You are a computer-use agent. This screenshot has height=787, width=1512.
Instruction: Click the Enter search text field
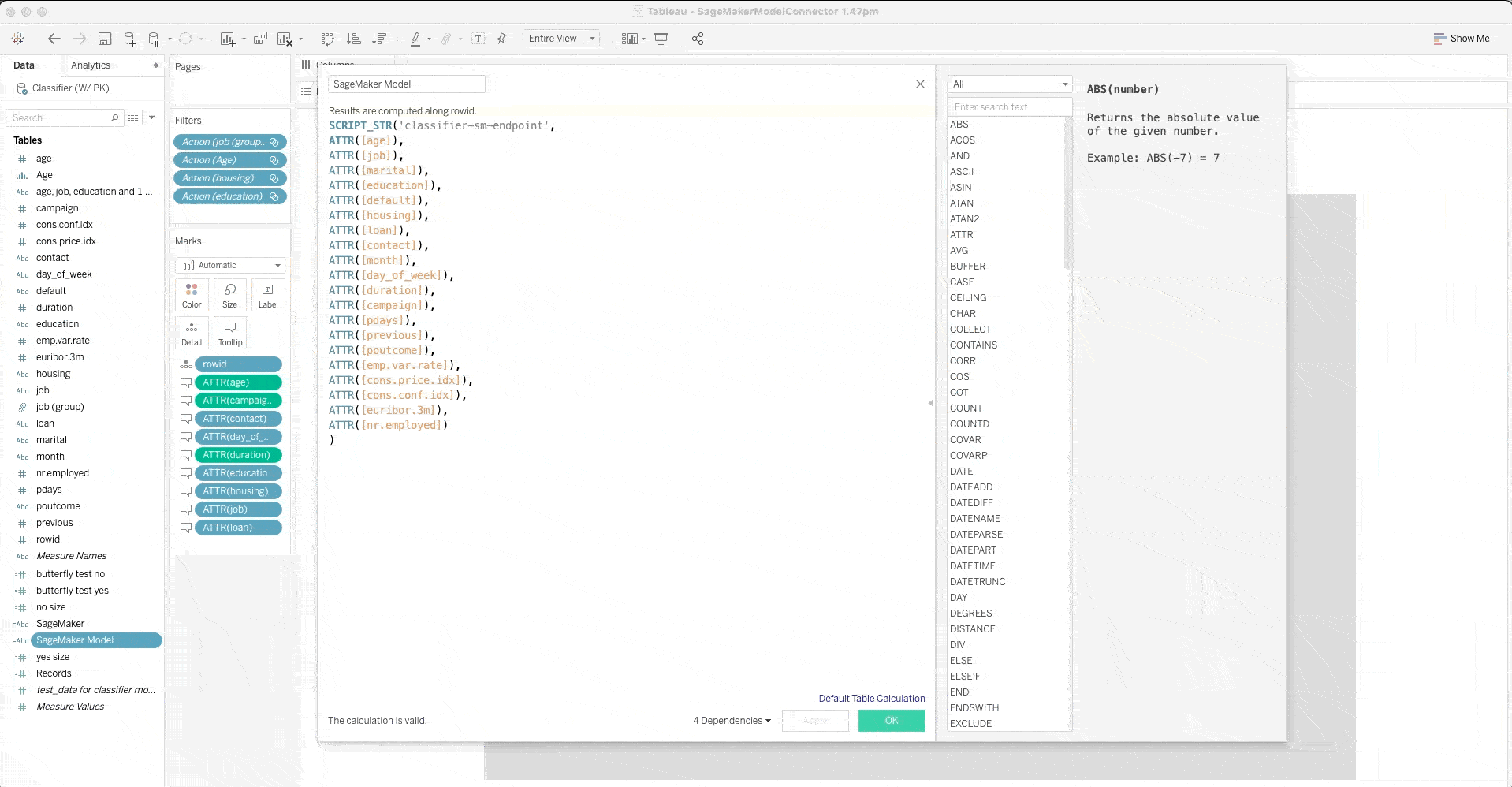coord(1009,106)
